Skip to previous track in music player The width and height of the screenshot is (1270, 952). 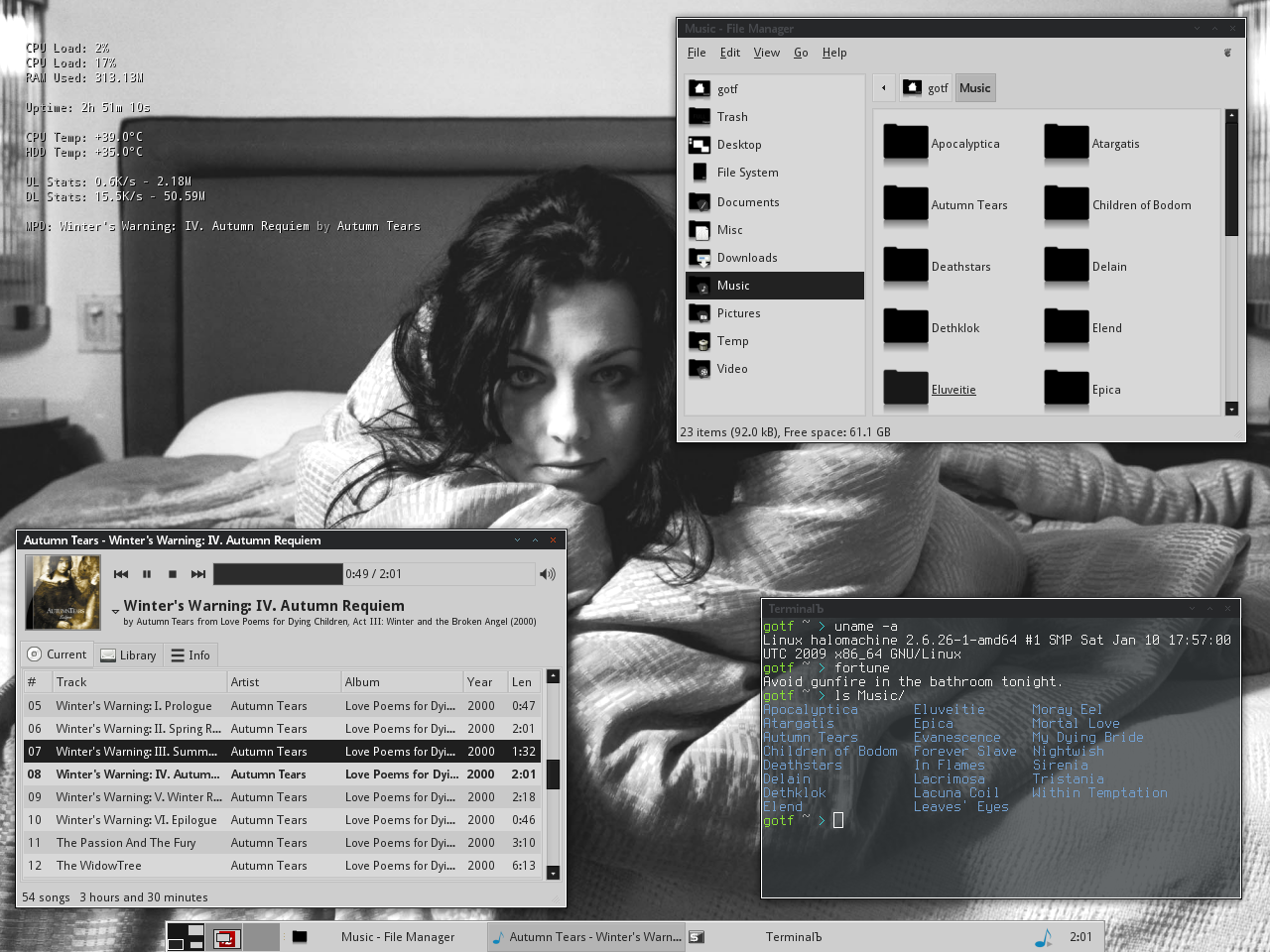pyautogui.click(x=121, y=574)
